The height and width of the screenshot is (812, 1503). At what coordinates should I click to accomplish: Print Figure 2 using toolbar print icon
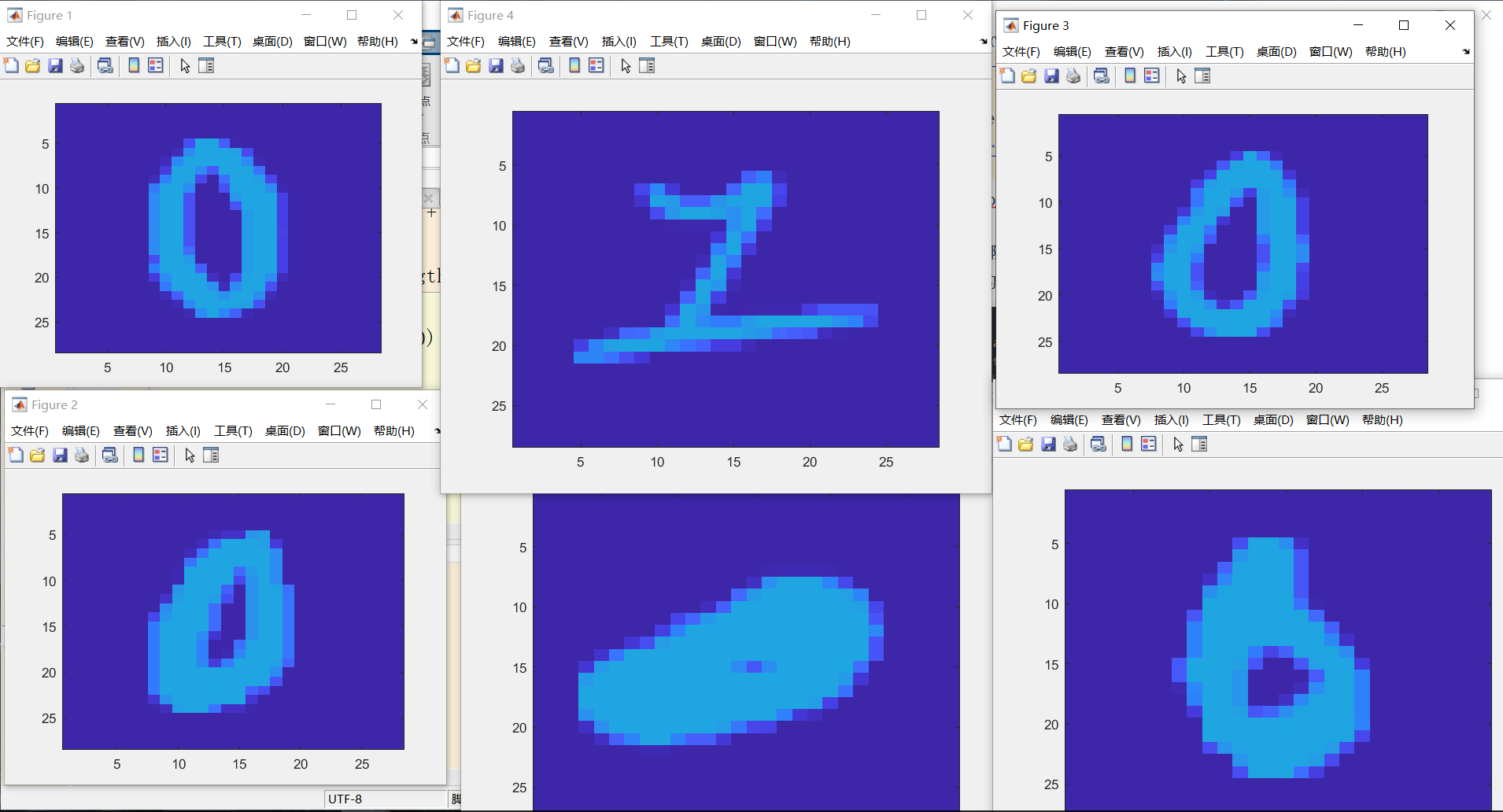[82, 455]
